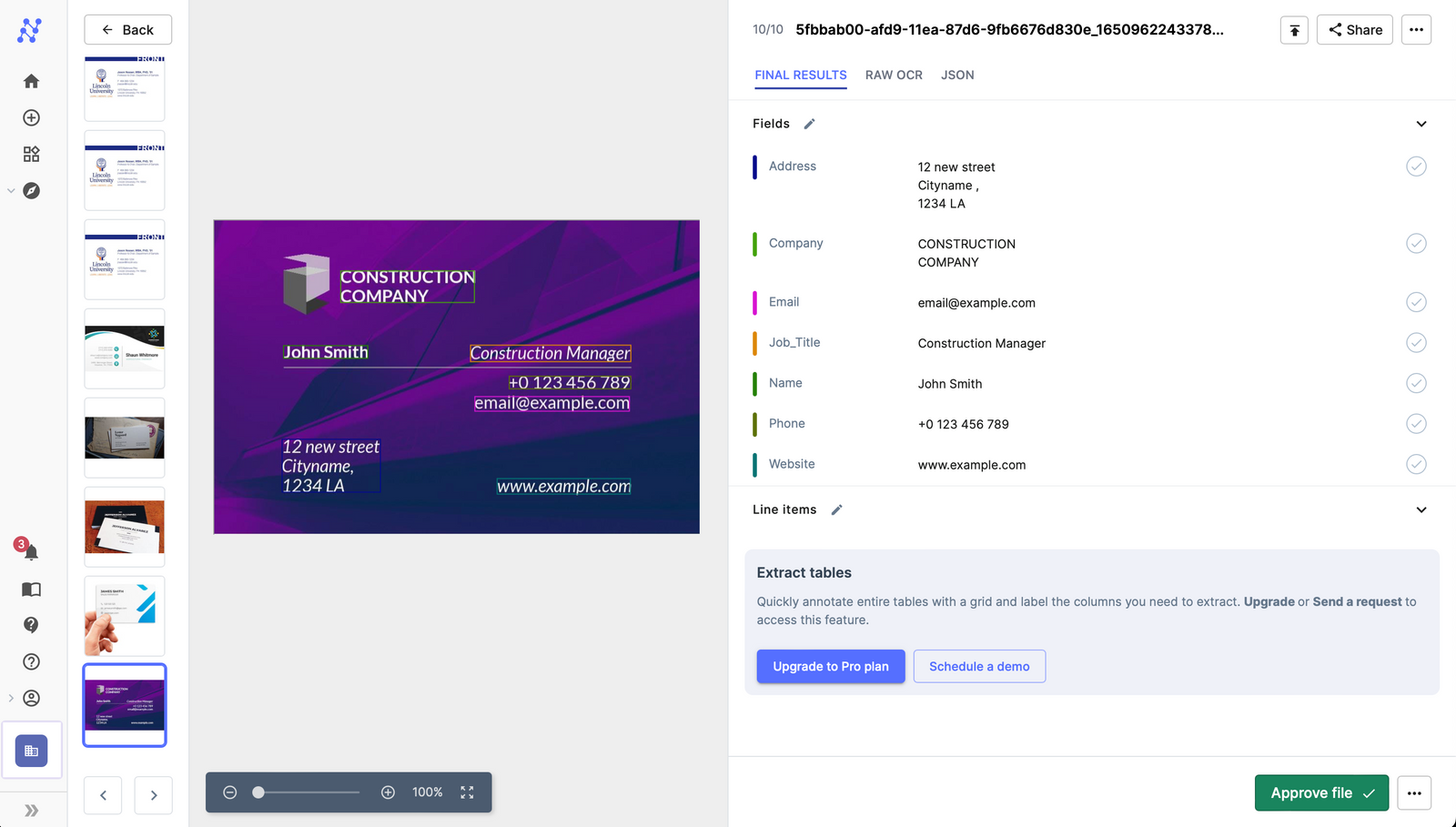The width and height of the screenshot is (1456, 827).
Task: Open the highlighted table workspace icon
Action: [31, 750]
